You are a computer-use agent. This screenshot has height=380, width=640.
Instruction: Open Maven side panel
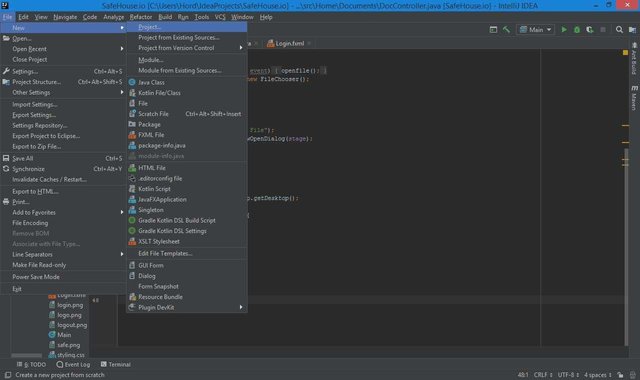(x=634, y=98)
